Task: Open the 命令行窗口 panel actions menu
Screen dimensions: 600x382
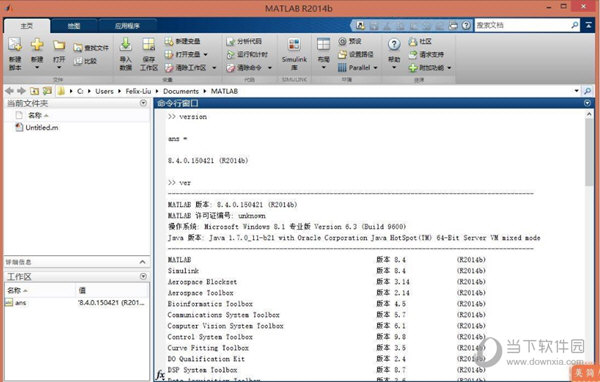Action: point(588,103)
